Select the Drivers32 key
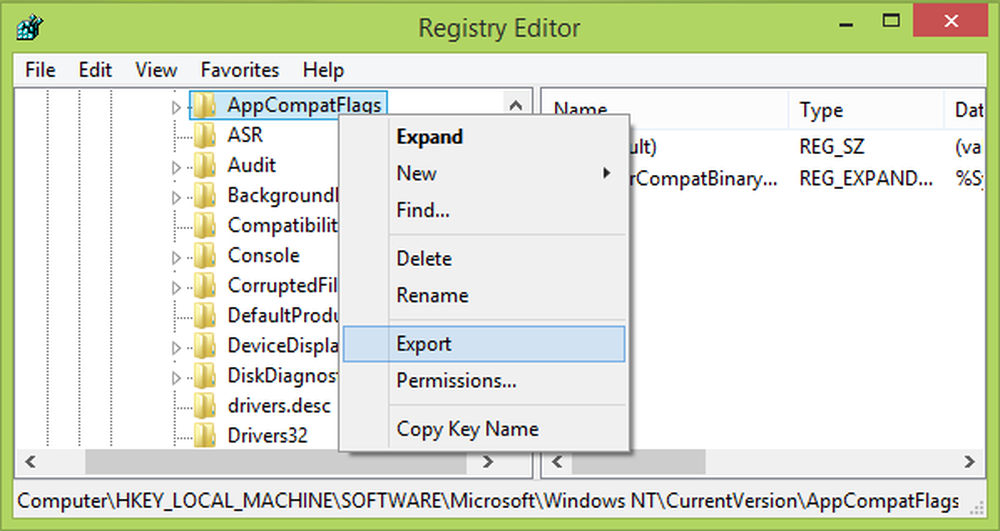1000x531 pixels. click(x=267, y=435)
